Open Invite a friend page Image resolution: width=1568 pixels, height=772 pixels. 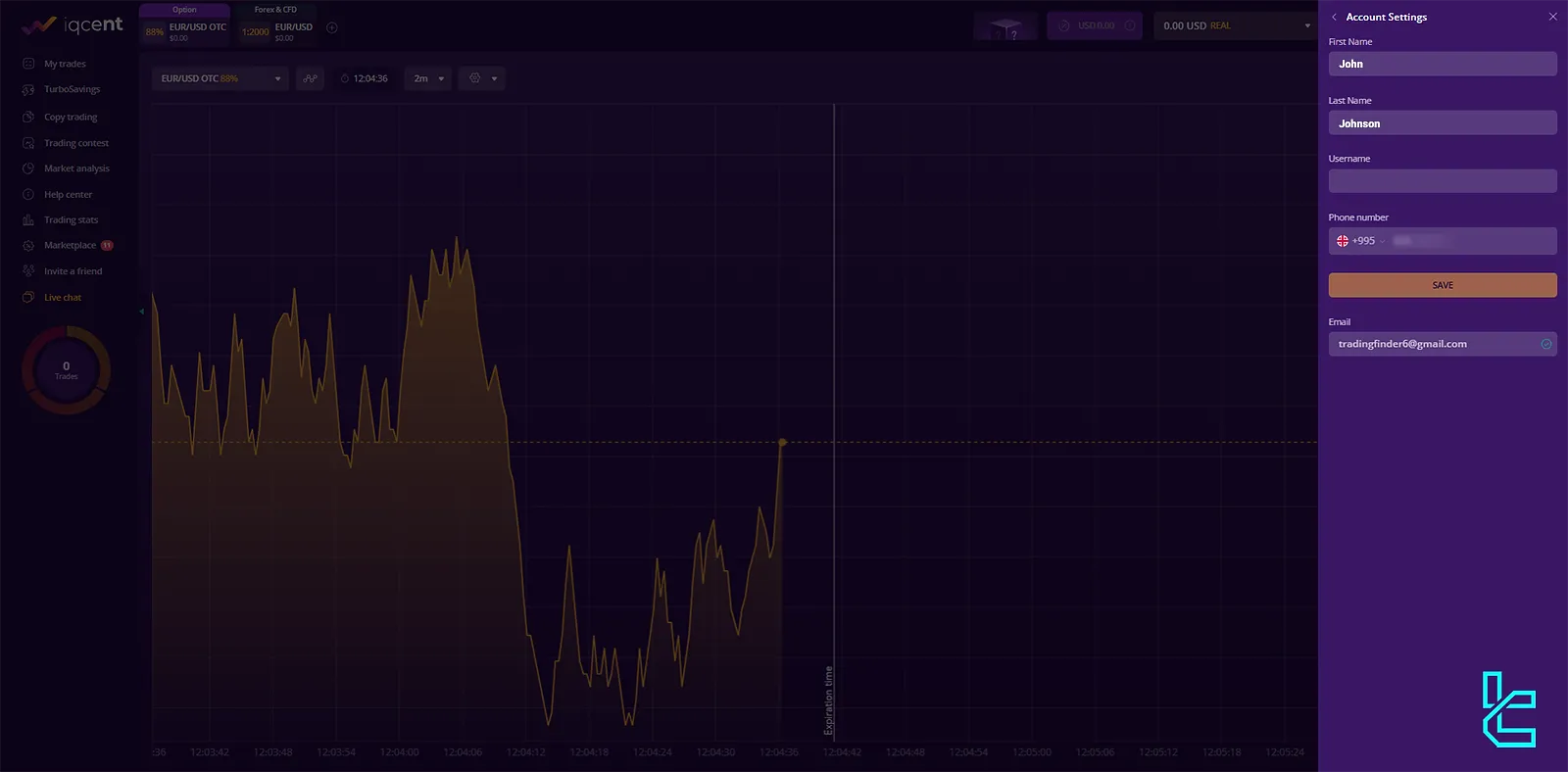point(73,271)
